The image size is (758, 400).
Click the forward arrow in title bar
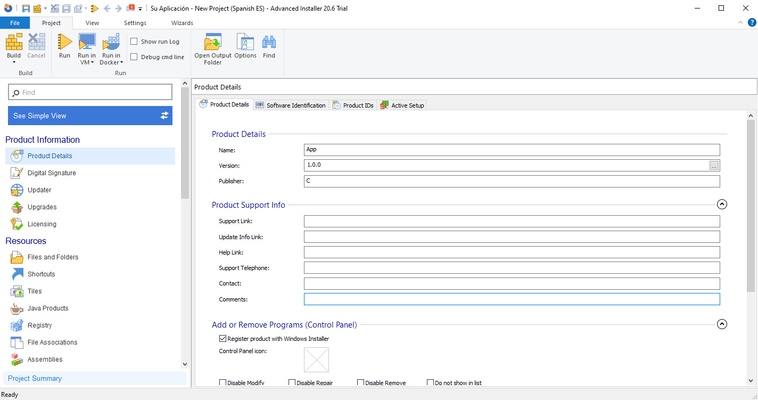click(x=118, y=8)
